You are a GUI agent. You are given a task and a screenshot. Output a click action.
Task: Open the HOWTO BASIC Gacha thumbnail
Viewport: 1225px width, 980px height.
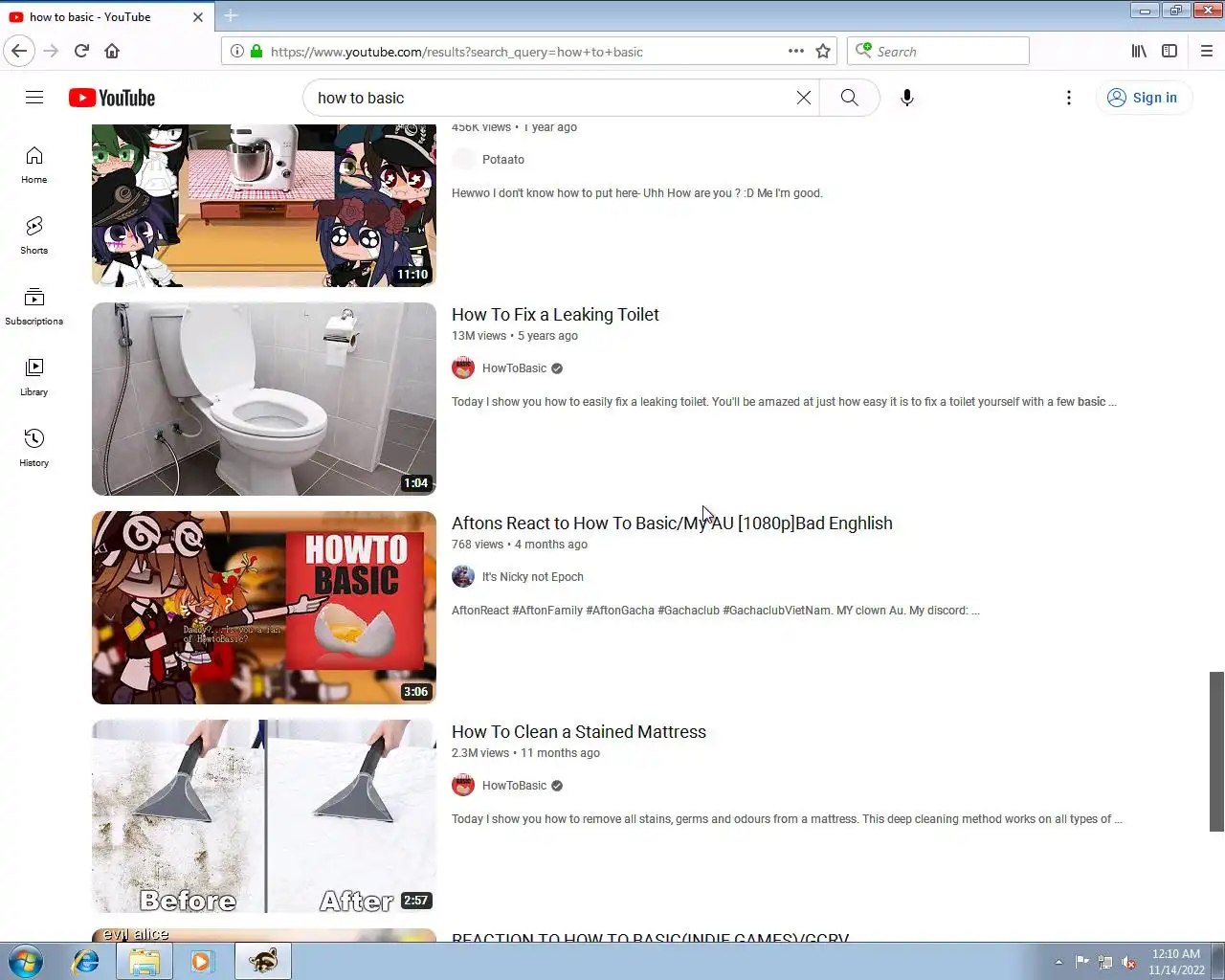(x=264, y=608)
